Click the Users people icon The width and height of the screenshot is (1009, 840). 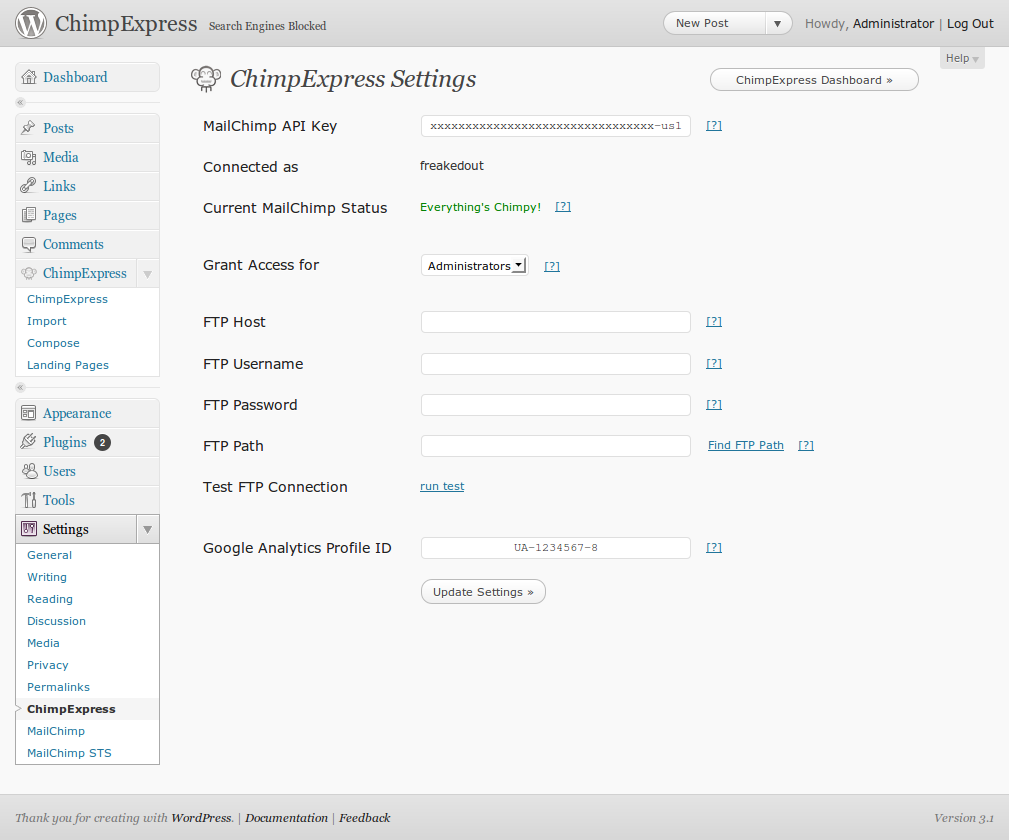click(29, 471)
